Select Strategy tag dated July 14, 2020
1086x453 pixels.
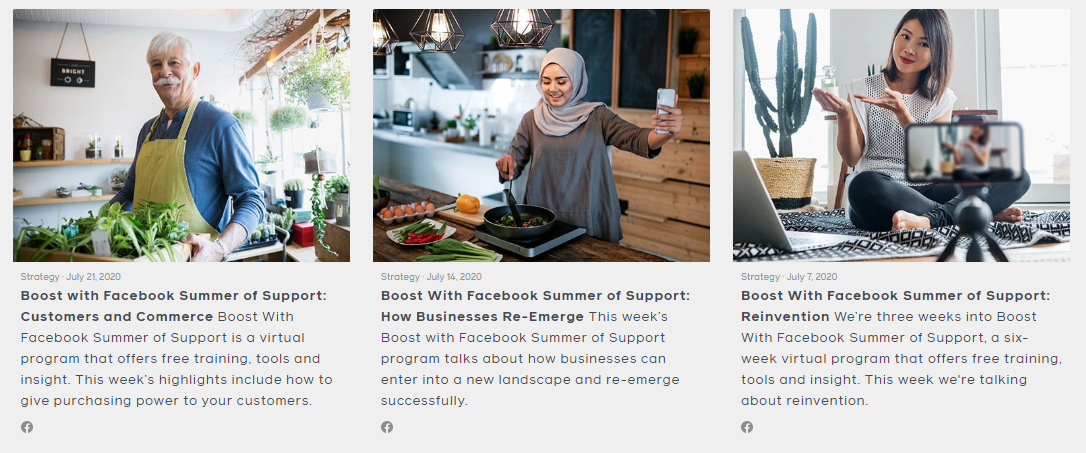point(400,276)
